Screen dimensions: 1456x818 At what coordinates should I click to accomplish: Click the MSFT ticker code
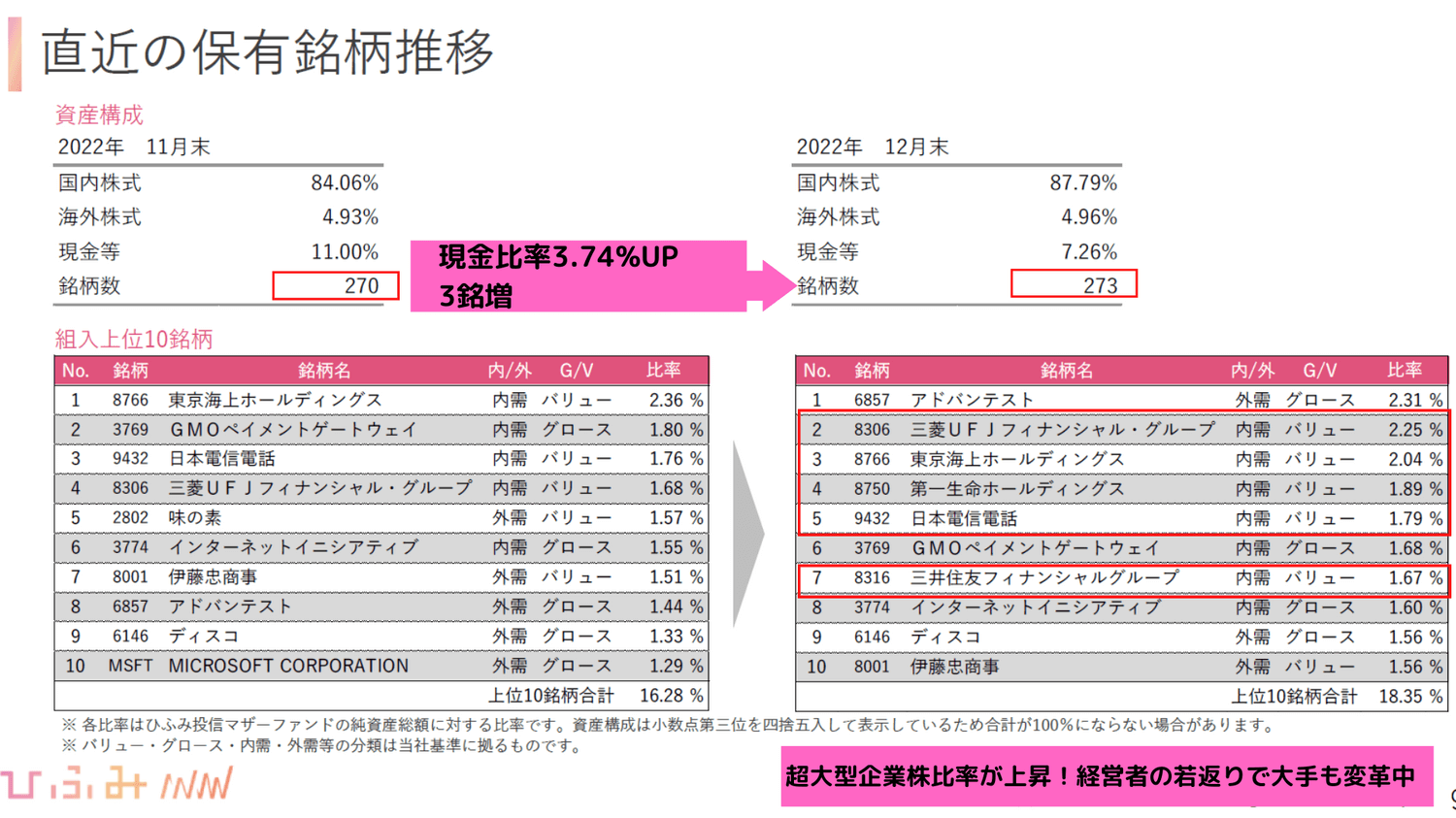[x=130, y=667]
